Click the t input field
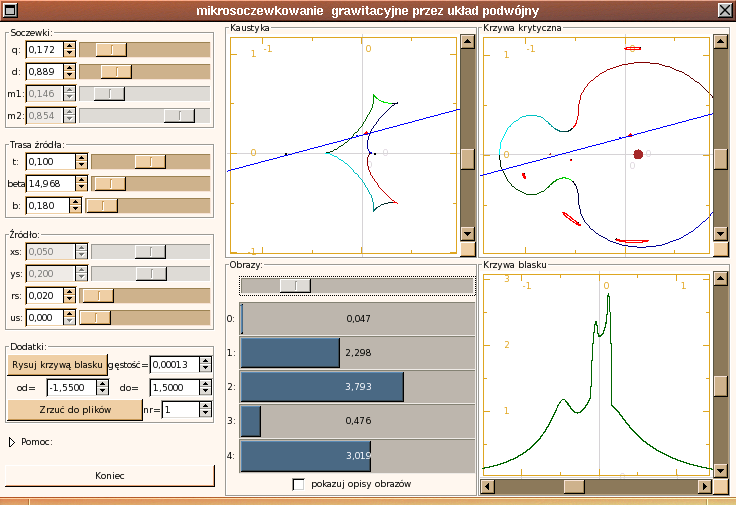736x505 pixels. click(x=51, y=161)
